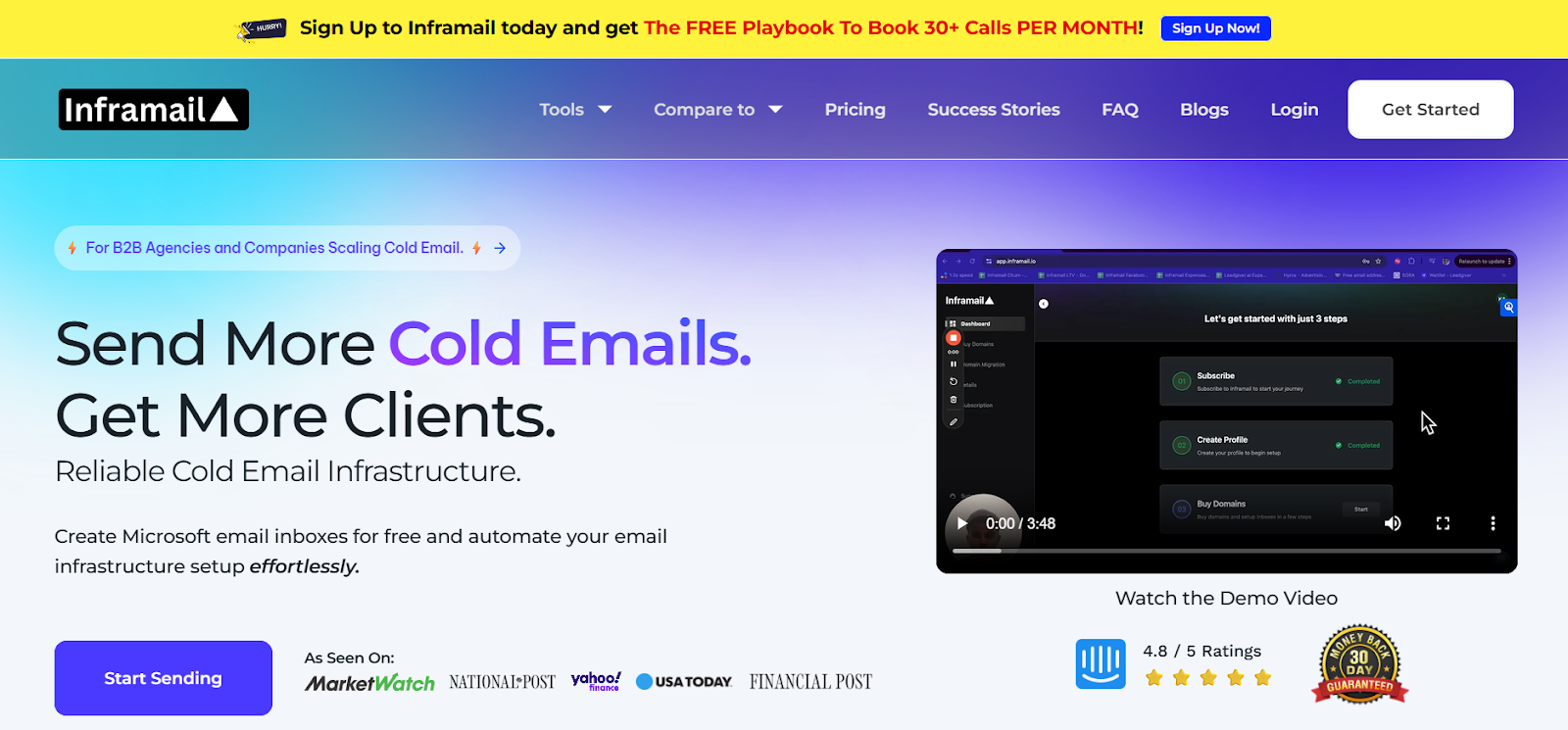The image size is (1568, 730).
Task: Click the USA Today logo
Action: tap(684, 682)
